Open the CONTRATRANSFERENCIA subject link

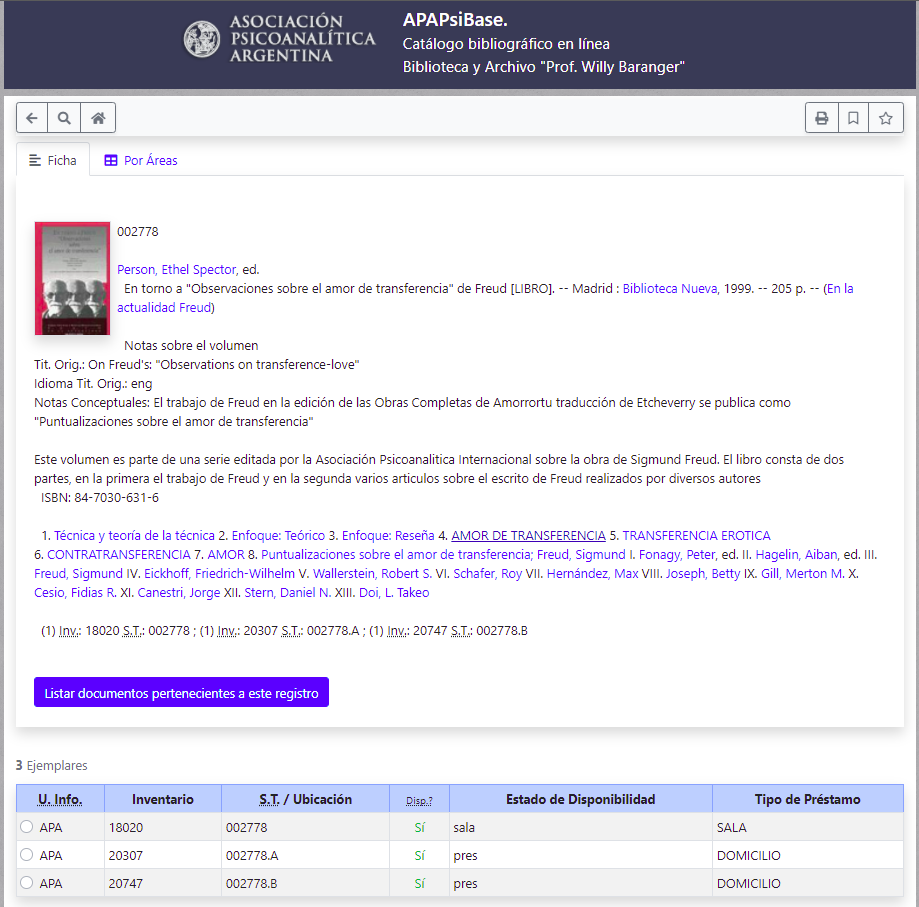(x=118, y=554)
